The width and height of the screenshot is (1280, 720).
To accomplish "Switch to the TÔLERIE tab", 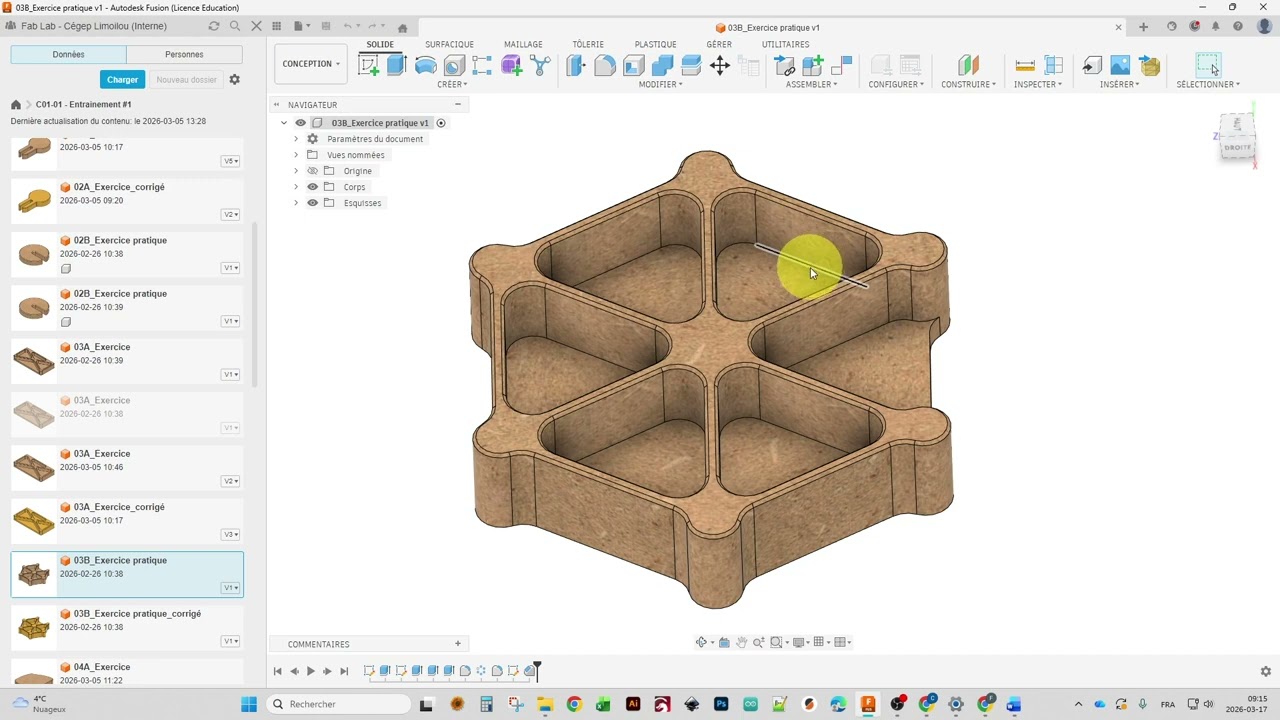I will [x=588, y=44].
